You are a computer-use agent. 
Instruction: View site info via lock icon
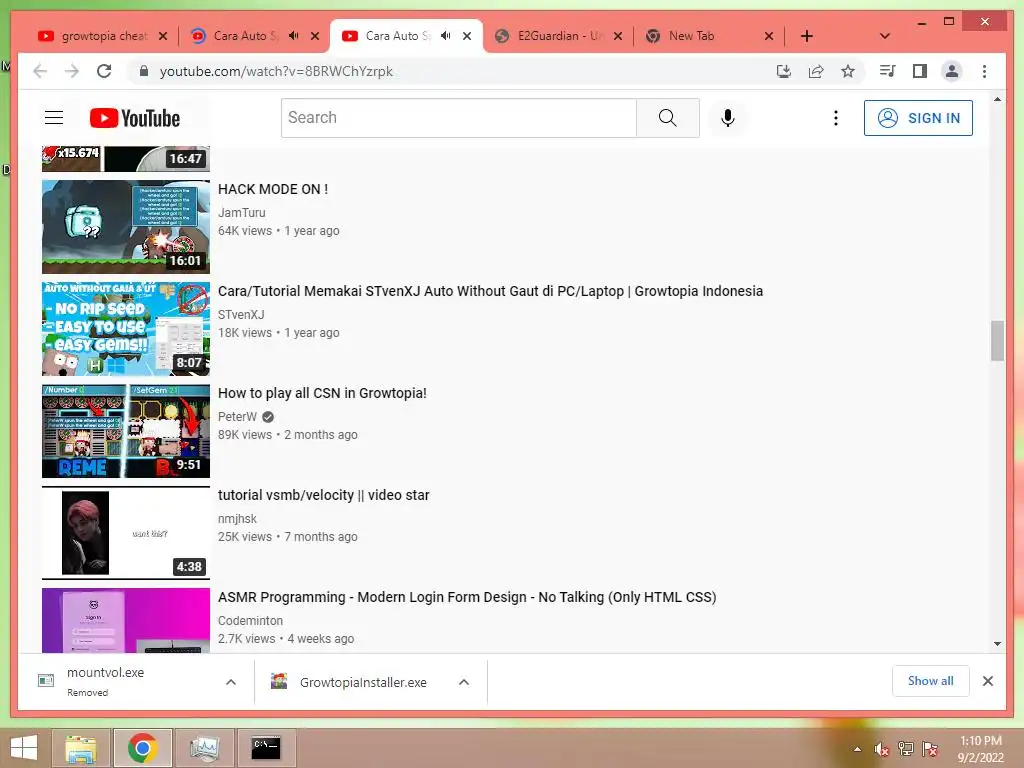[x=144, y=71]
